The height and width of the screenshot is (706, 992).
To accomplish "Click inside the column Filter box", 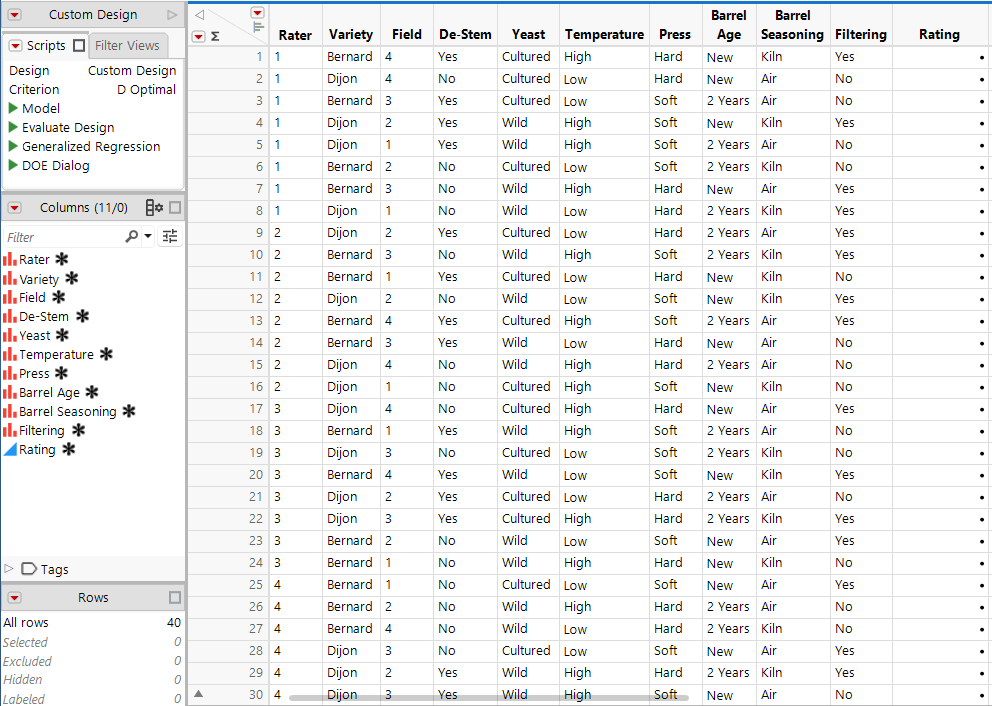I will click(60, 236).
